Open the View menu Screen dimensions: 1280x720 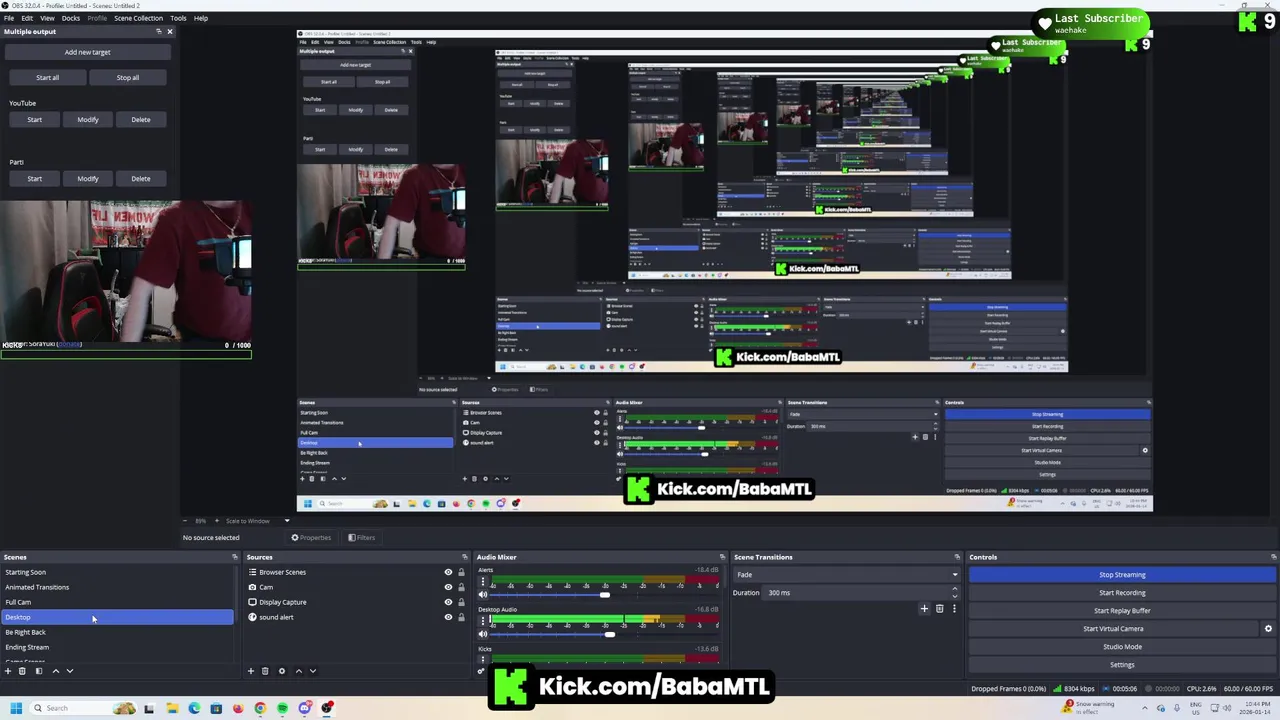coord(47,18)
